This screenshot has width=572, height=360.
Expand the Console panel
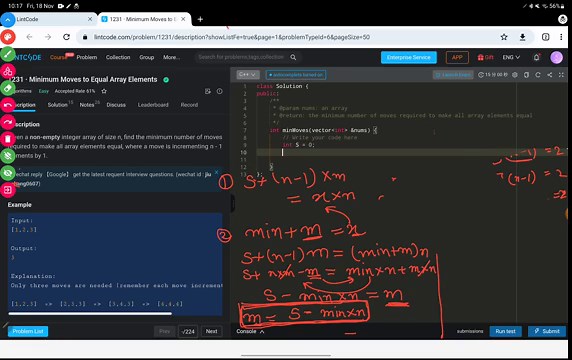[250, 331]
